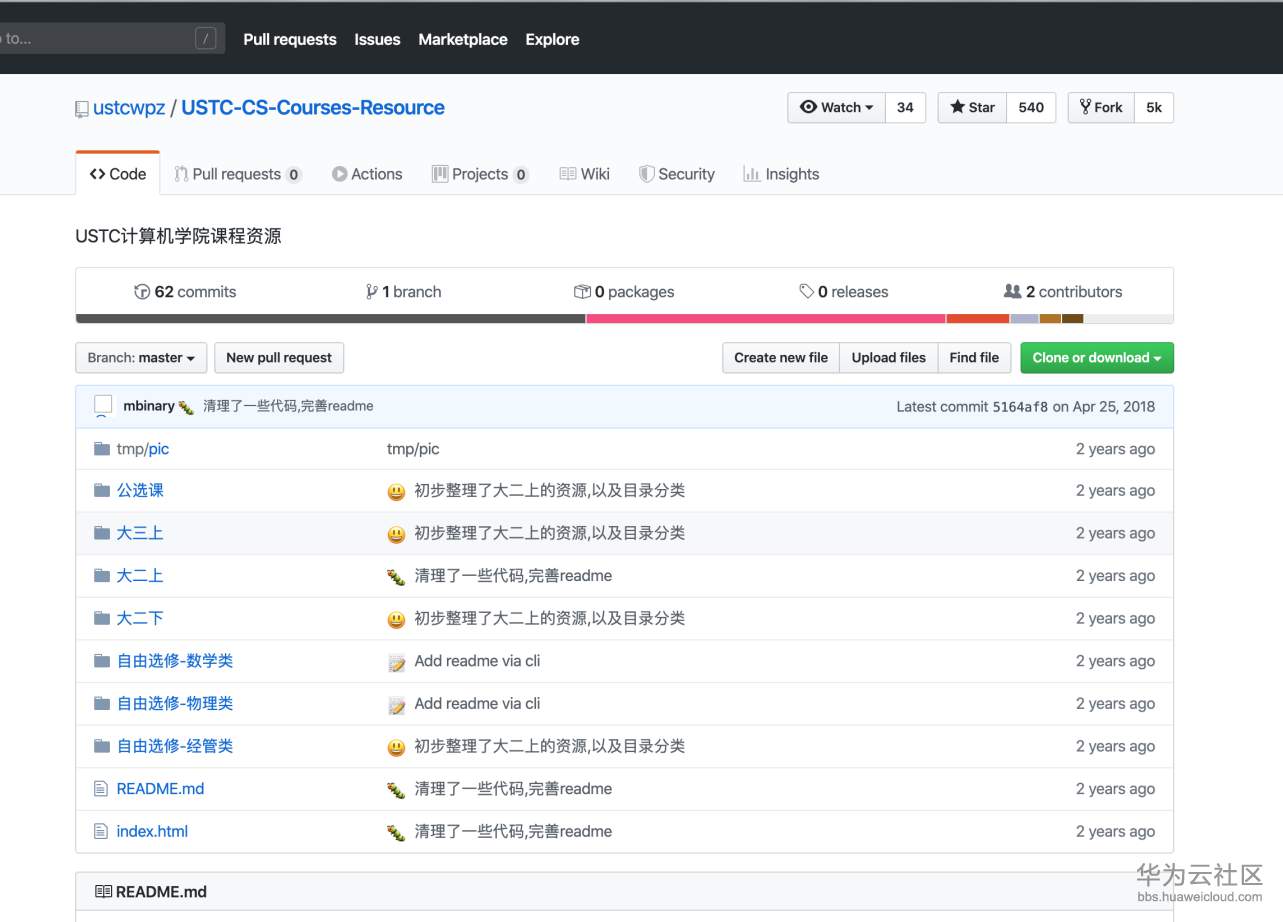The width and height of the screenshot is (1283, 922).
Task: Open the Security tab
Action: coord(677,174)
